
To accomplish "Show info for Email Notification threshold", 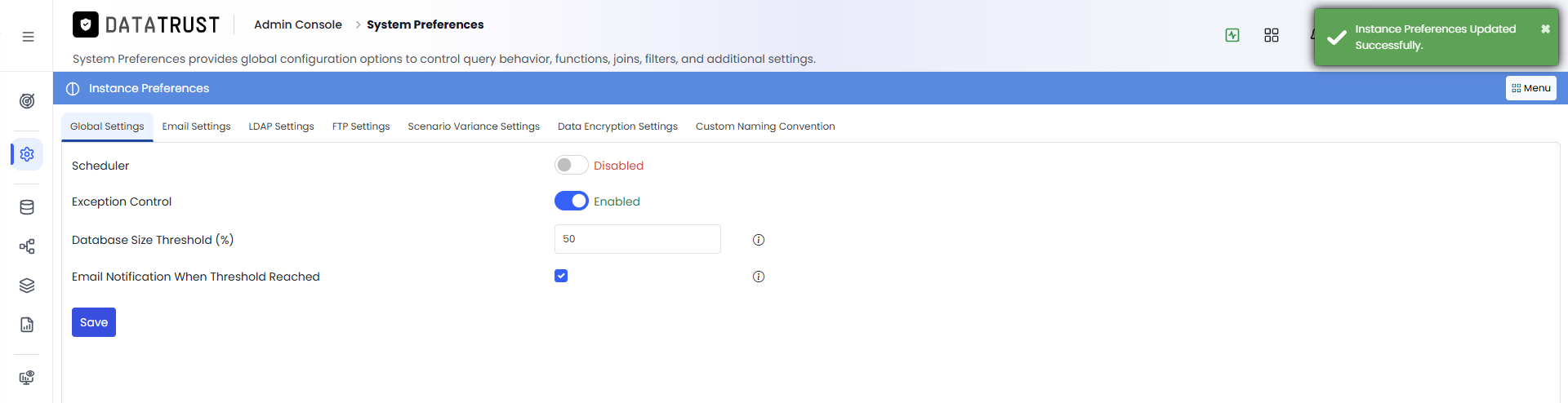I will 759,277.
